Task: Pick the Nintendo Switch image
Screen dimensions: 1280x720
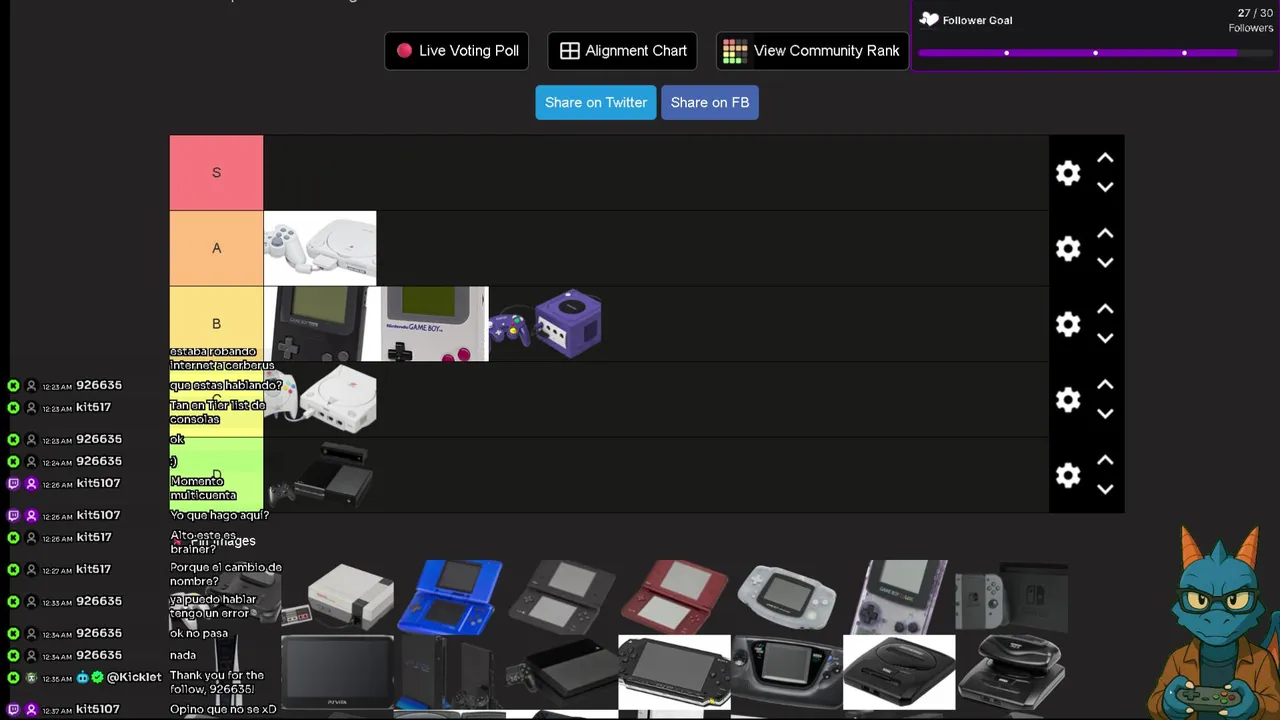Action: 1012,597
